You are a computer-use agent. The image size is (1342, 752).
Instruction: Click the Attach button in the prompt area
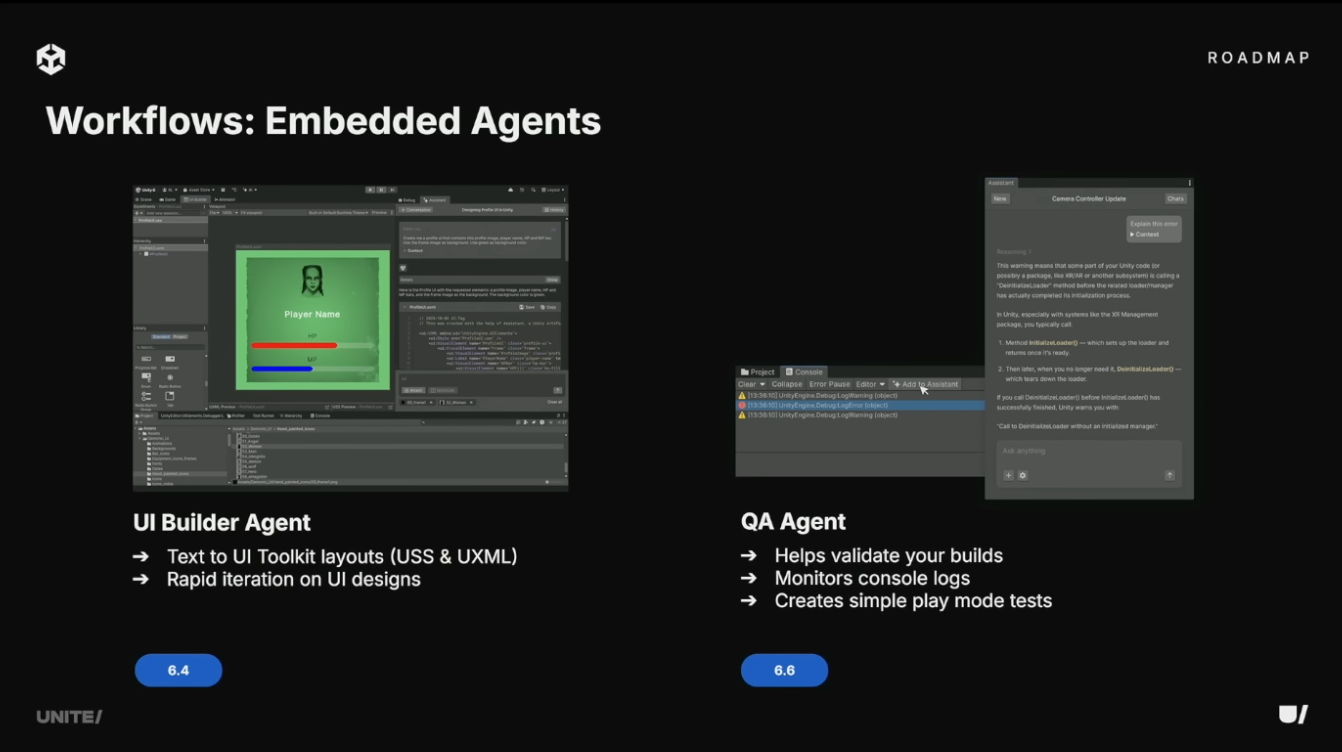pos(413,390)
